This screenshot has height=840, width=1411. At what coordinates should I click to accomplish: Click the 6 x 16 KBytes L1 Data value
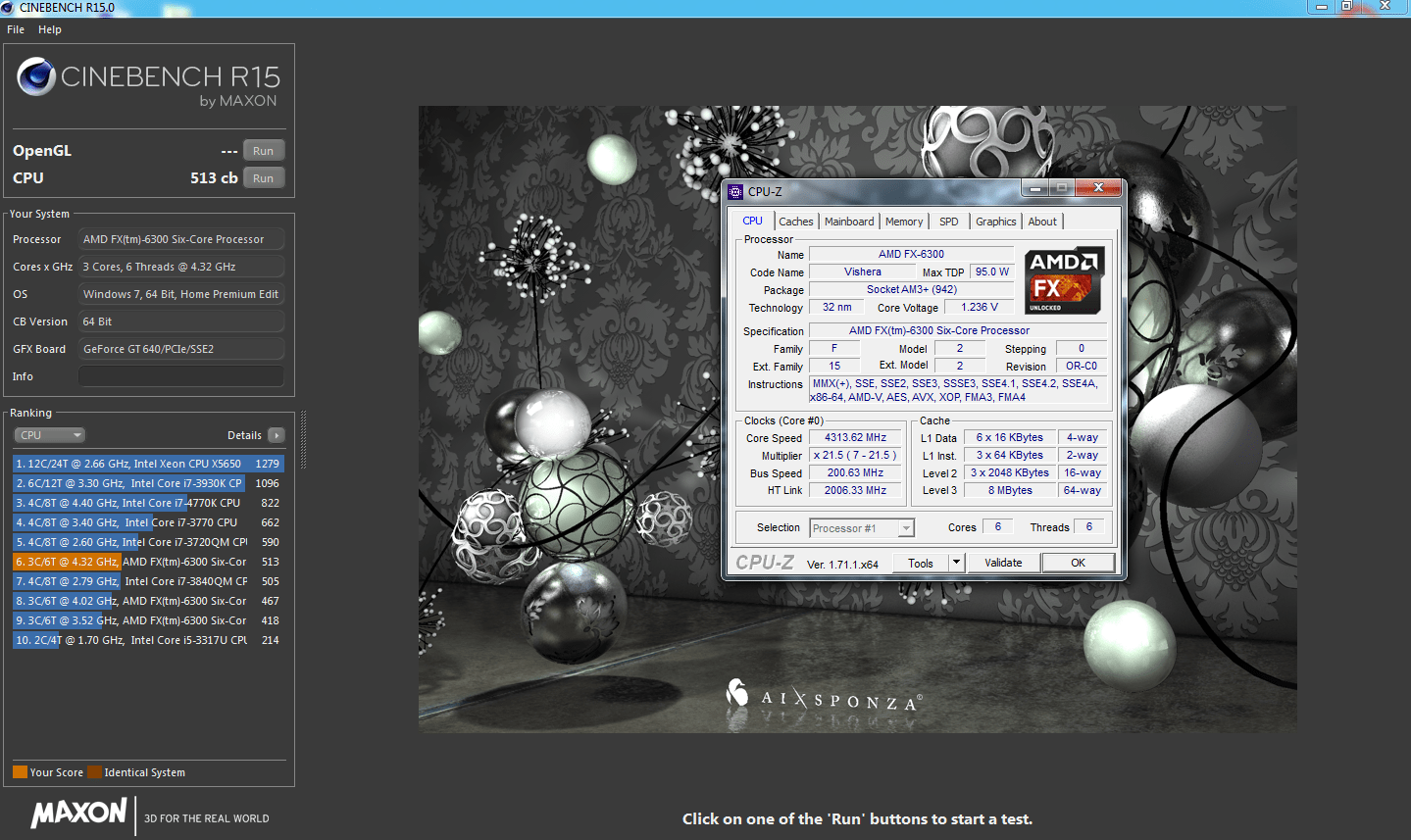(1010, 437)
